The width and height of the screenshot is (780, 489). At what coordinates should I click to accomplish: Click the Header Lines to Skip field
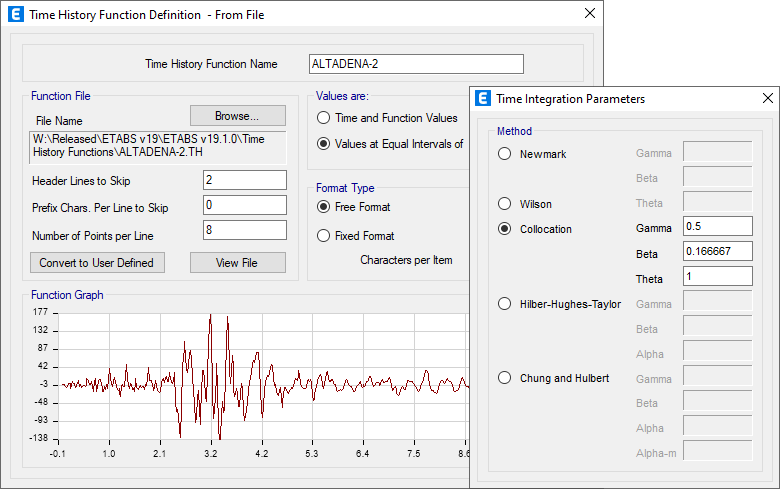[244, 181]
